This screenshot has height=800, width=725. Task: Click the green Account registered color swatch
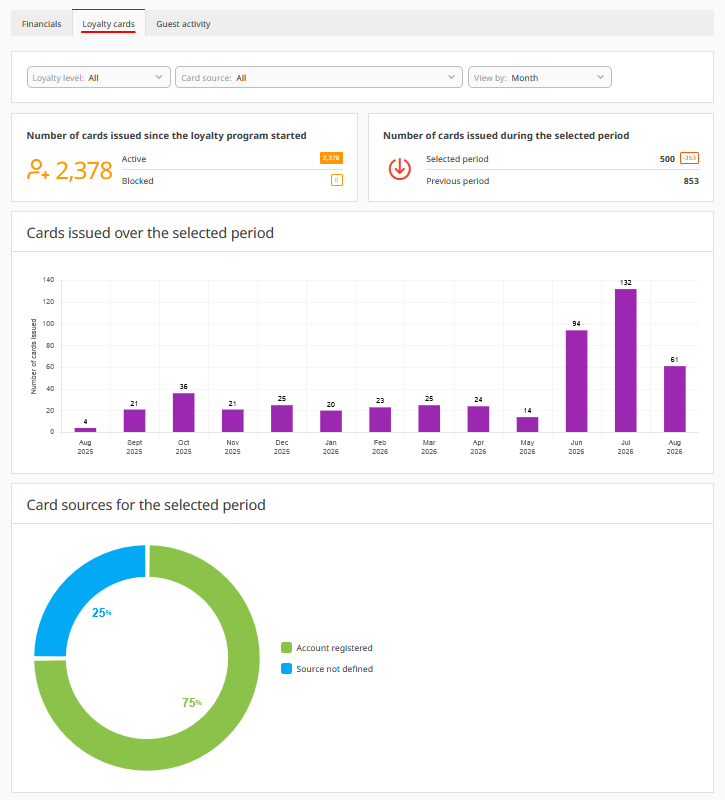click(x=286, y=648)
